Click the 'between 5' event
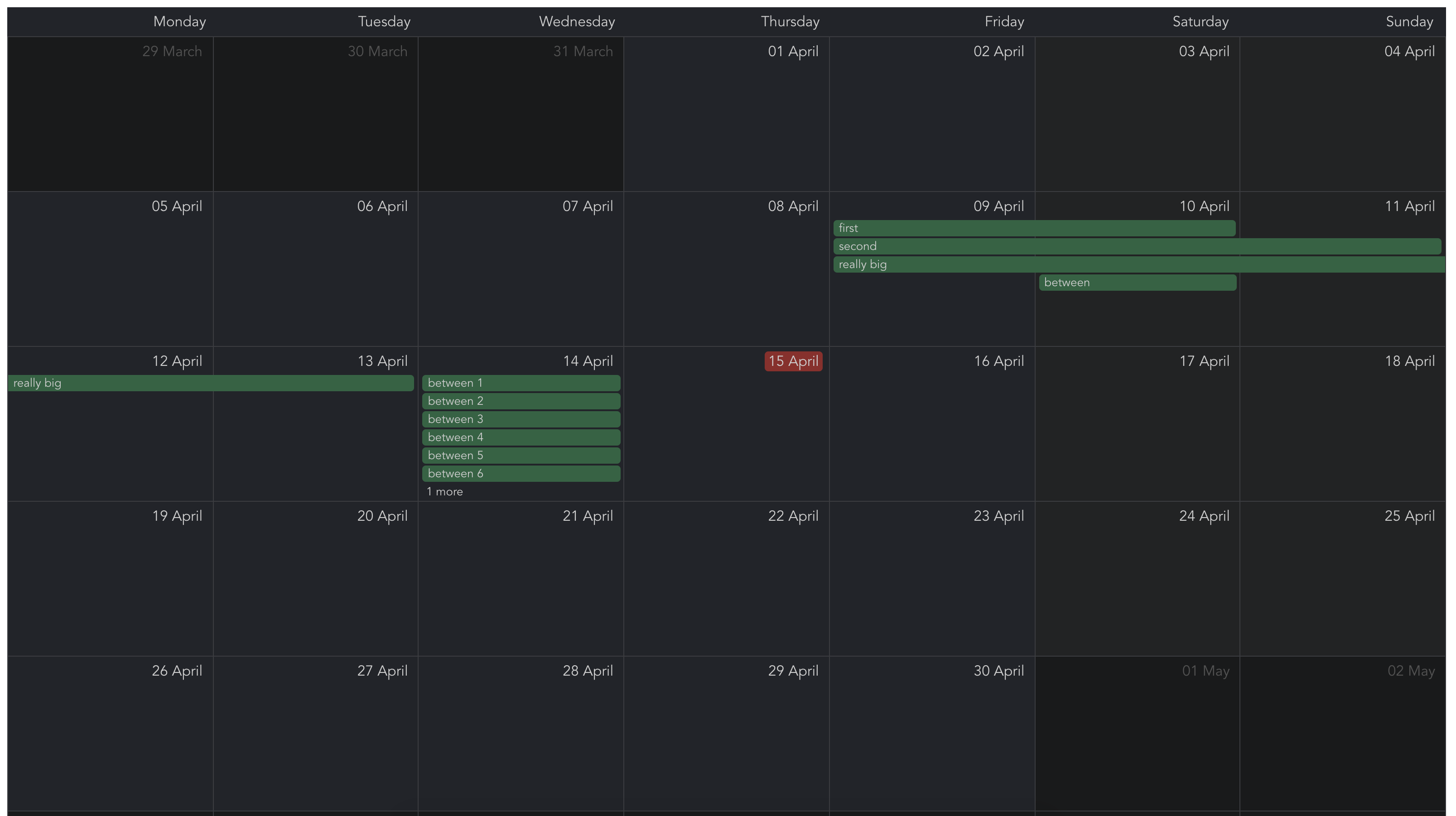 click(521, 456)
